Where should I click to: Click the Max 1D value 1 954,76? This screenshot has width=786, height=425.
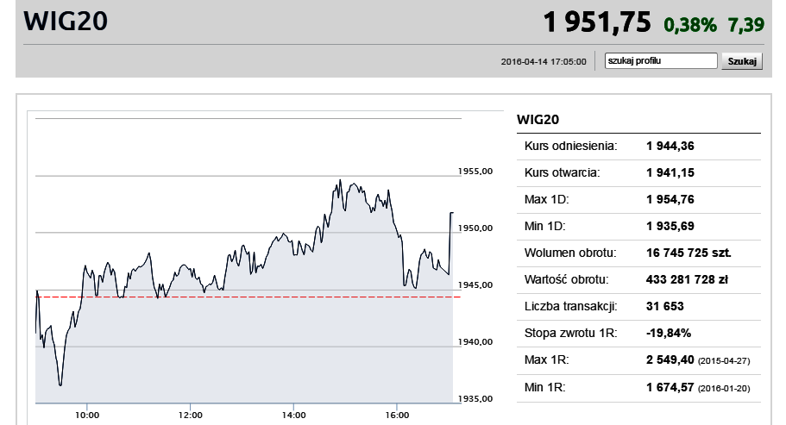[x=670, y=199]
